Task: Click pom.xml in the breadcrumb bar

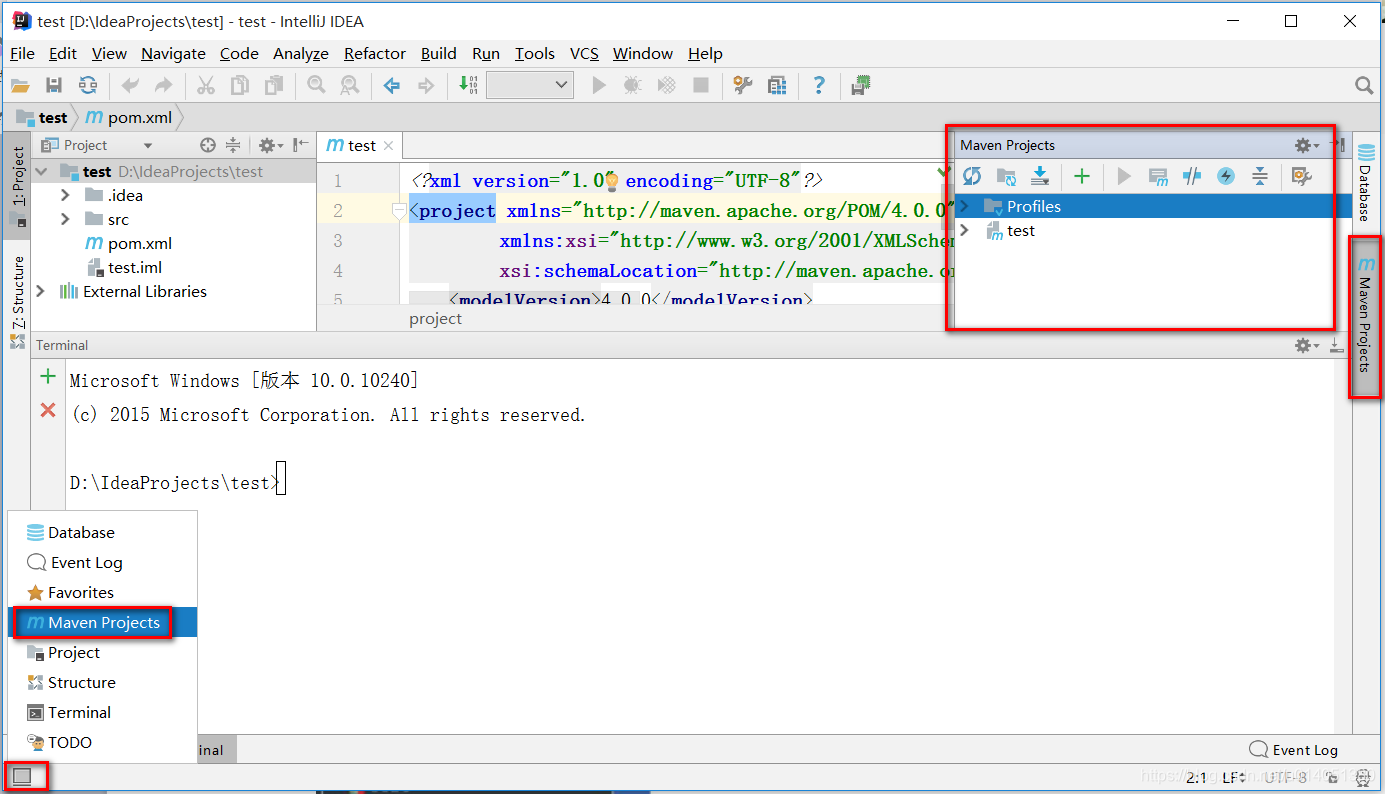Action: (x=129, y=117)
